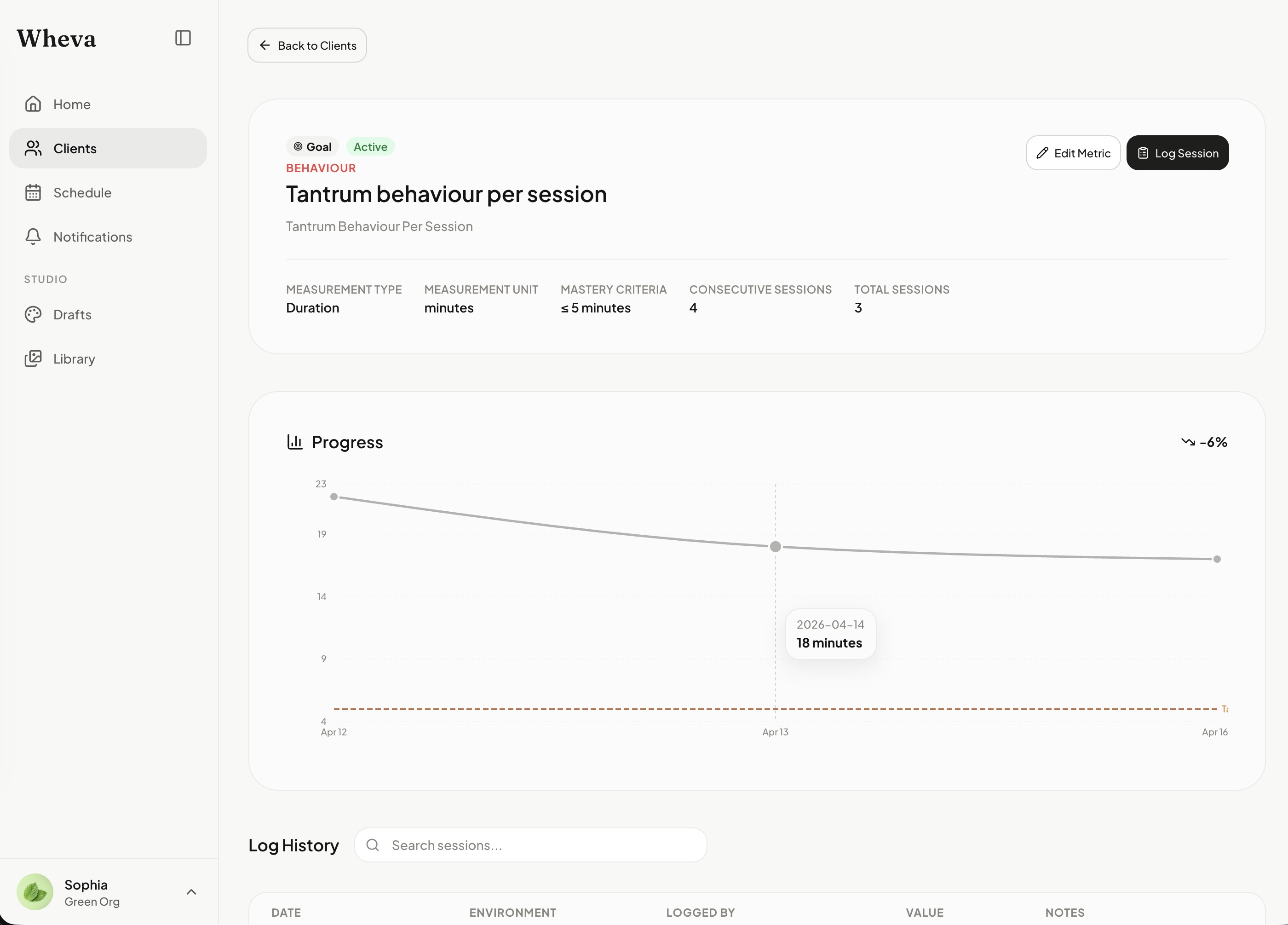Select the Apr 13 chart data point
Screen dimensions: 1288x925
tap(775, 547)
